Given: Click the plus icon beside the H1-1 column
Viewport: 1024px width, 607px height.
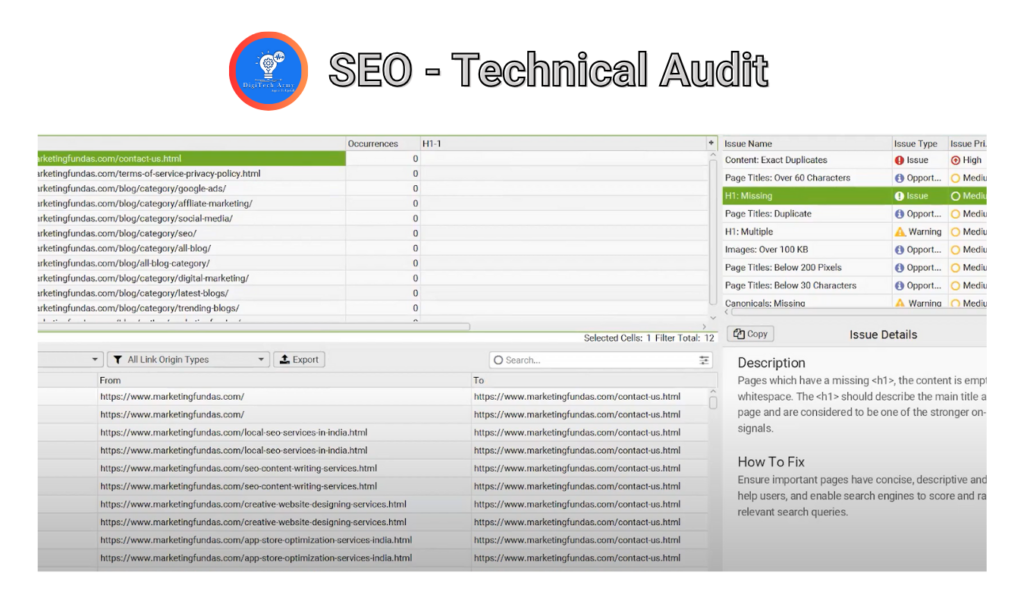Looking at the screenshot, I should (711, 144).
